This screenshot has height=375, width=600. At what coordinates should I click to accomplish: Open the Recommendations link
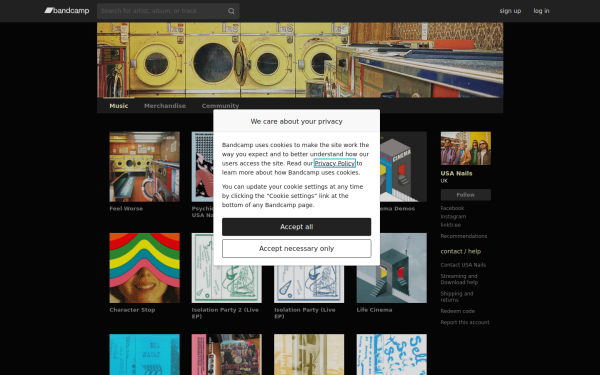click(x=463, y=236)
